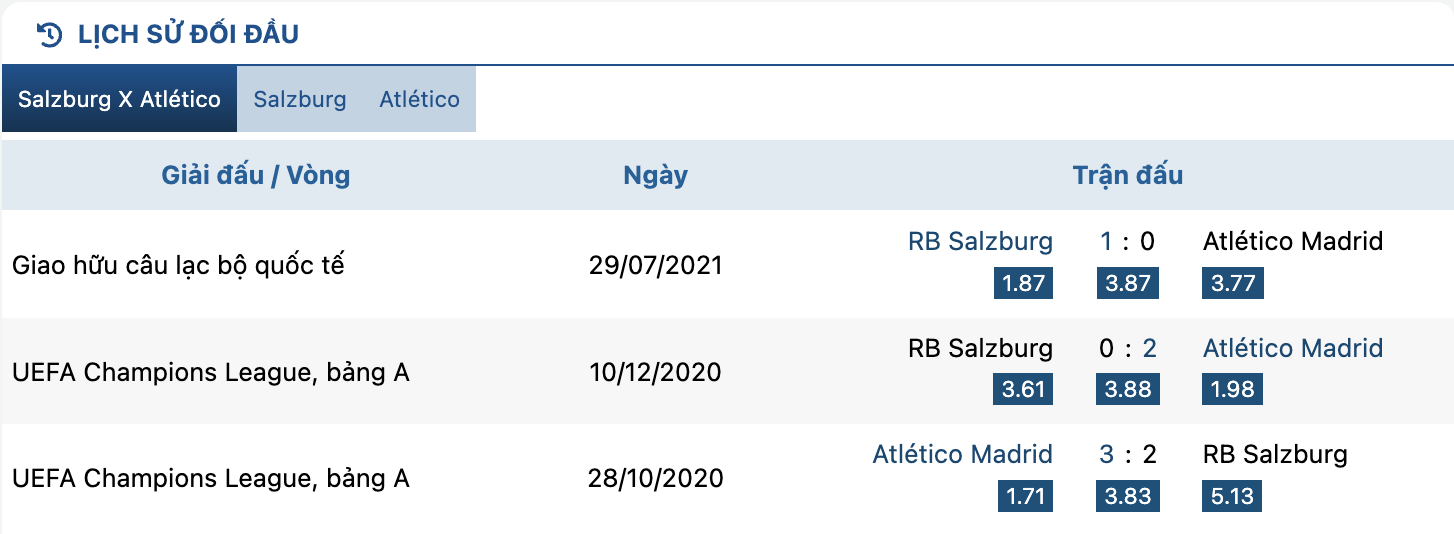Click the 1.71 odds box
The width and height of the screenshot is (1454, 534).
1025,496
